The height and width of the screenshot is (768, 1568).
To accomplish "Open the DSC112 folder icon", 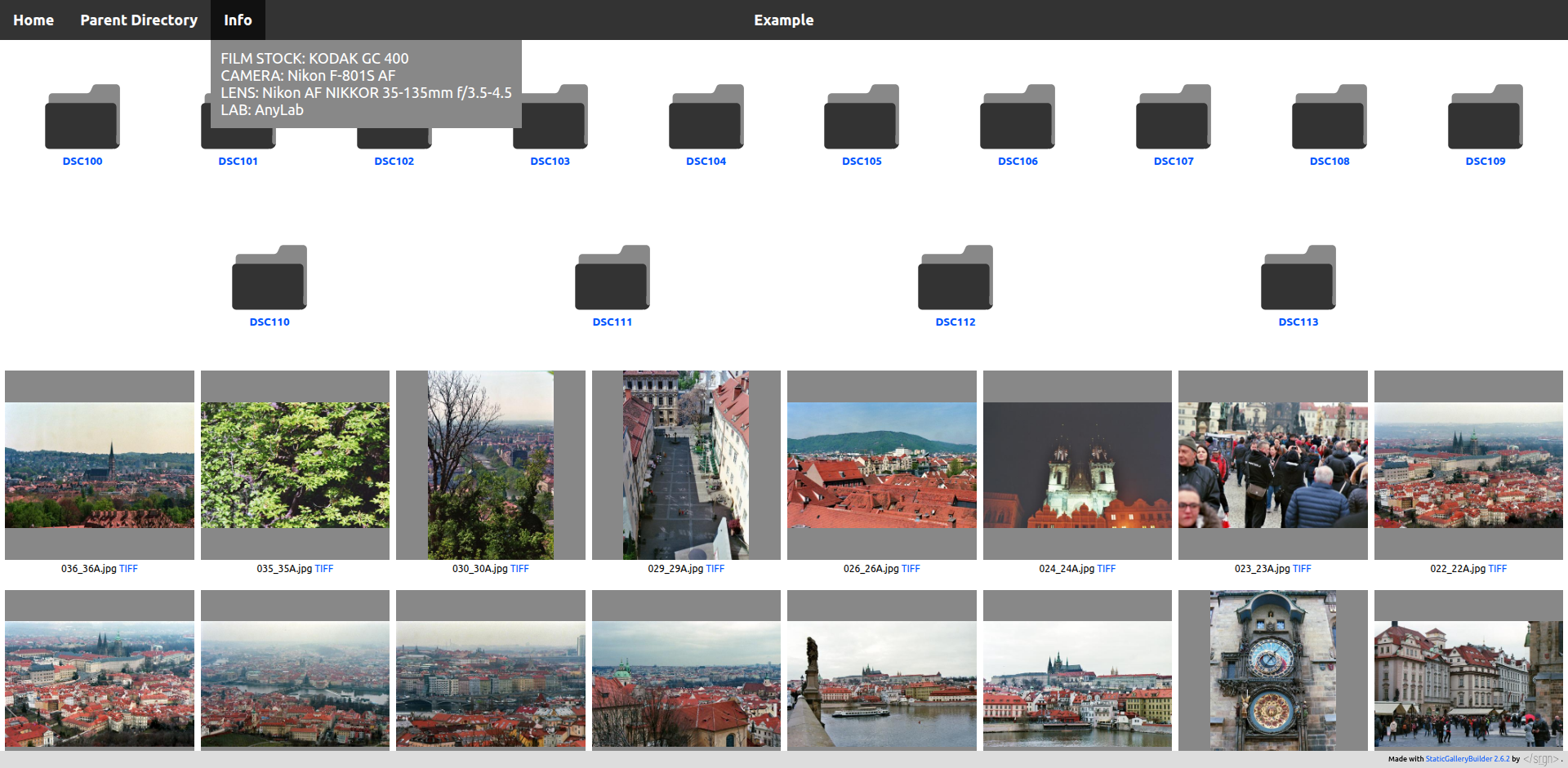I will point(955,277).
